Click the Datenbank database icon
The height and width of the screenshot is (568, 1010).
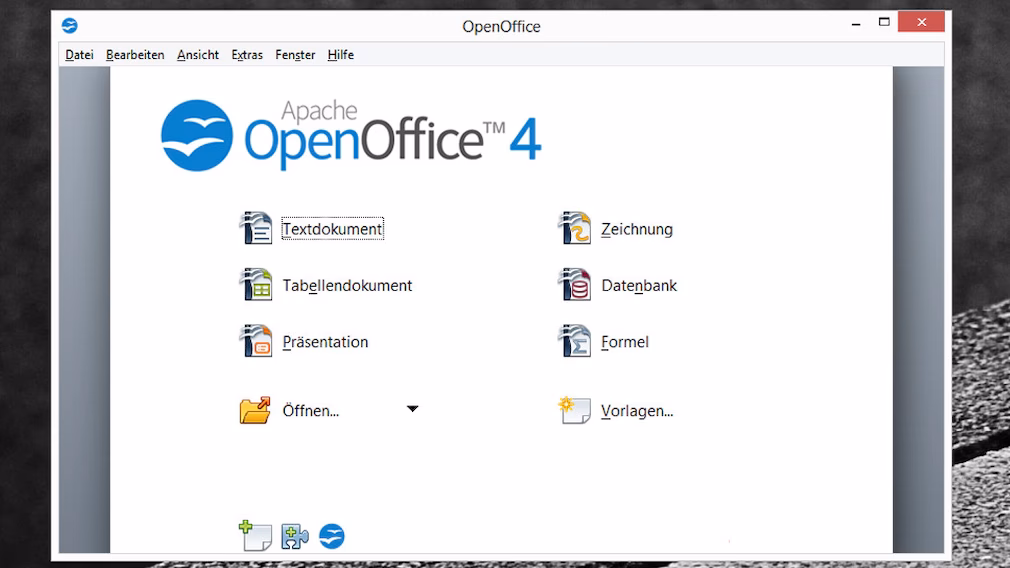[575, 285]
